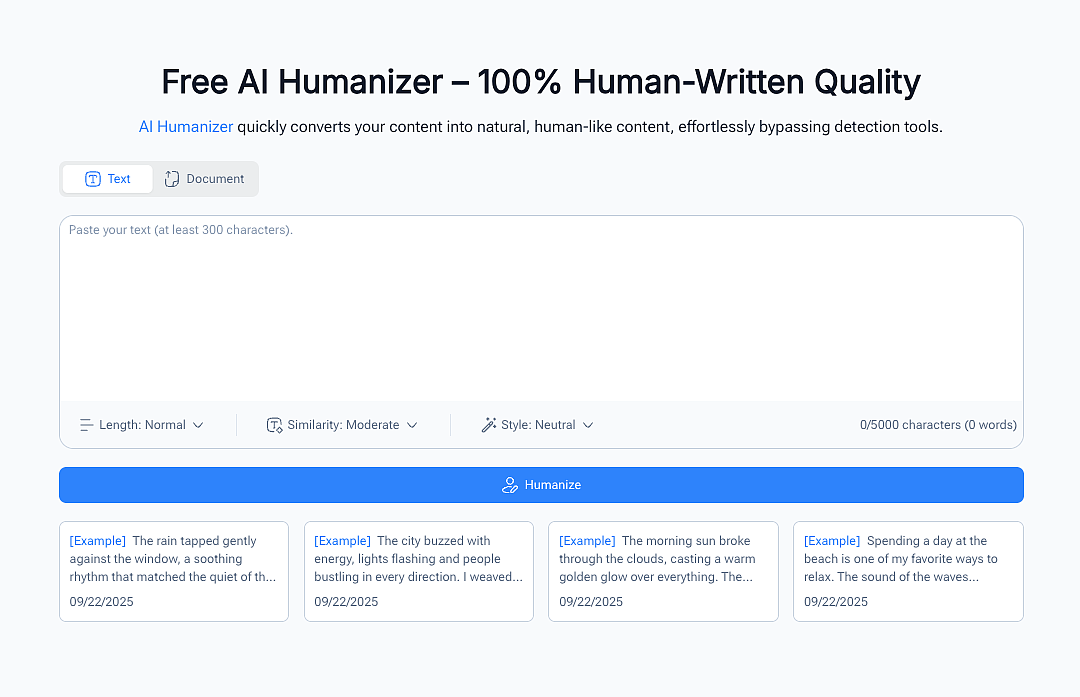Viewport: 1080px width, 697px height.
Task: Click the Humanize button's person icon
Action: click(x=510, y=485)
